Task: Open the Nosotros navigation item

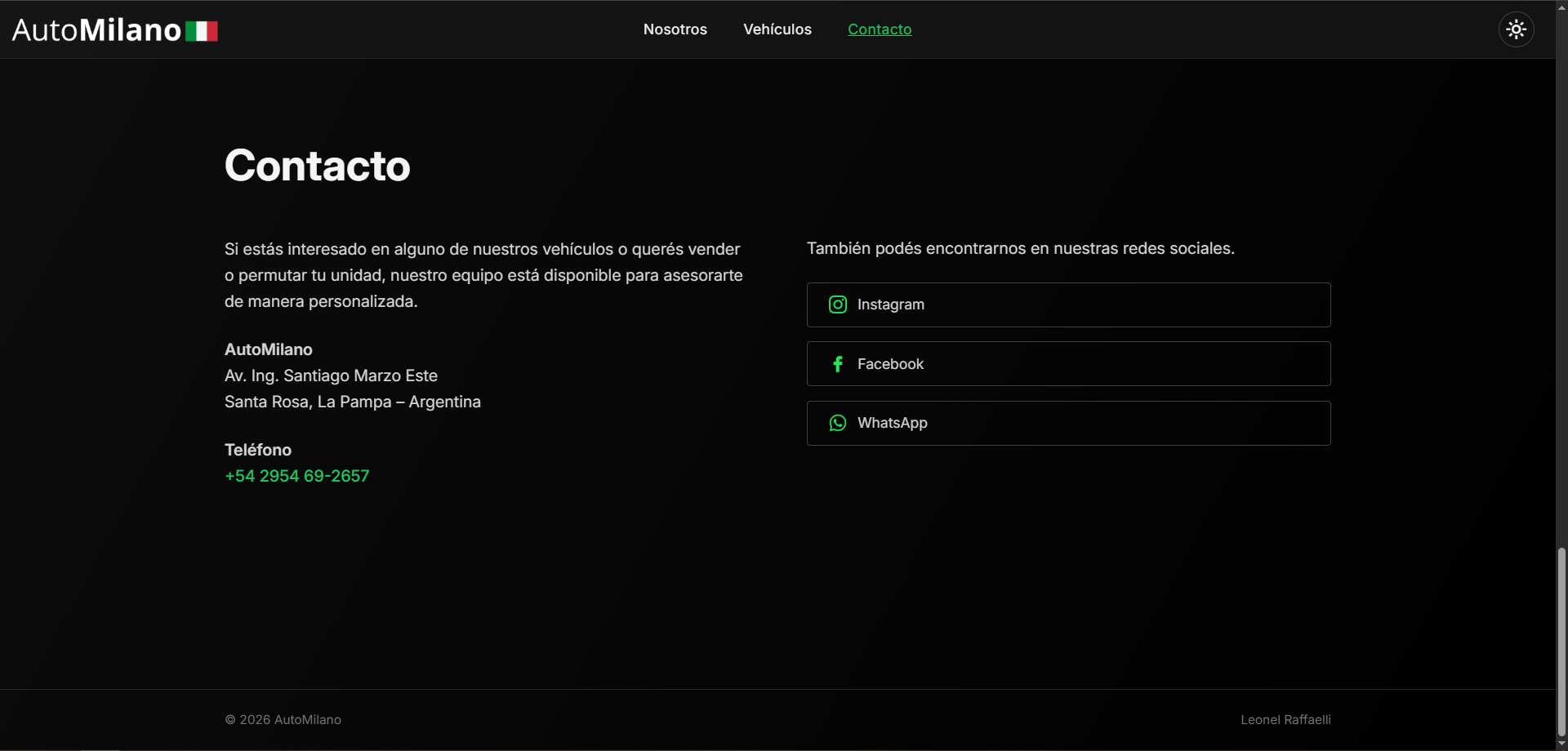Action: [675, 29]
